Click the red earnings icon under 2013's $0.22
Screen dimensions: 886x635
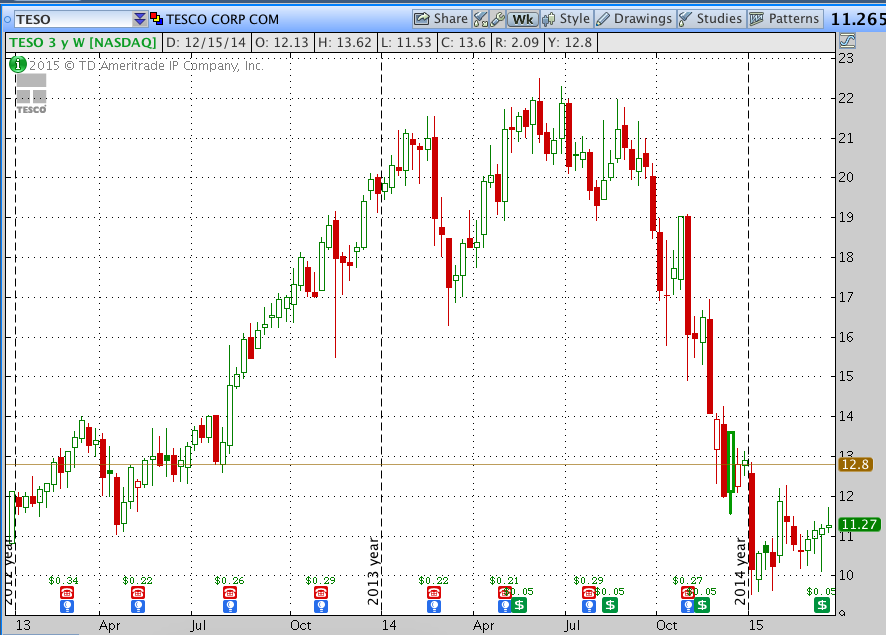(138, 593)
